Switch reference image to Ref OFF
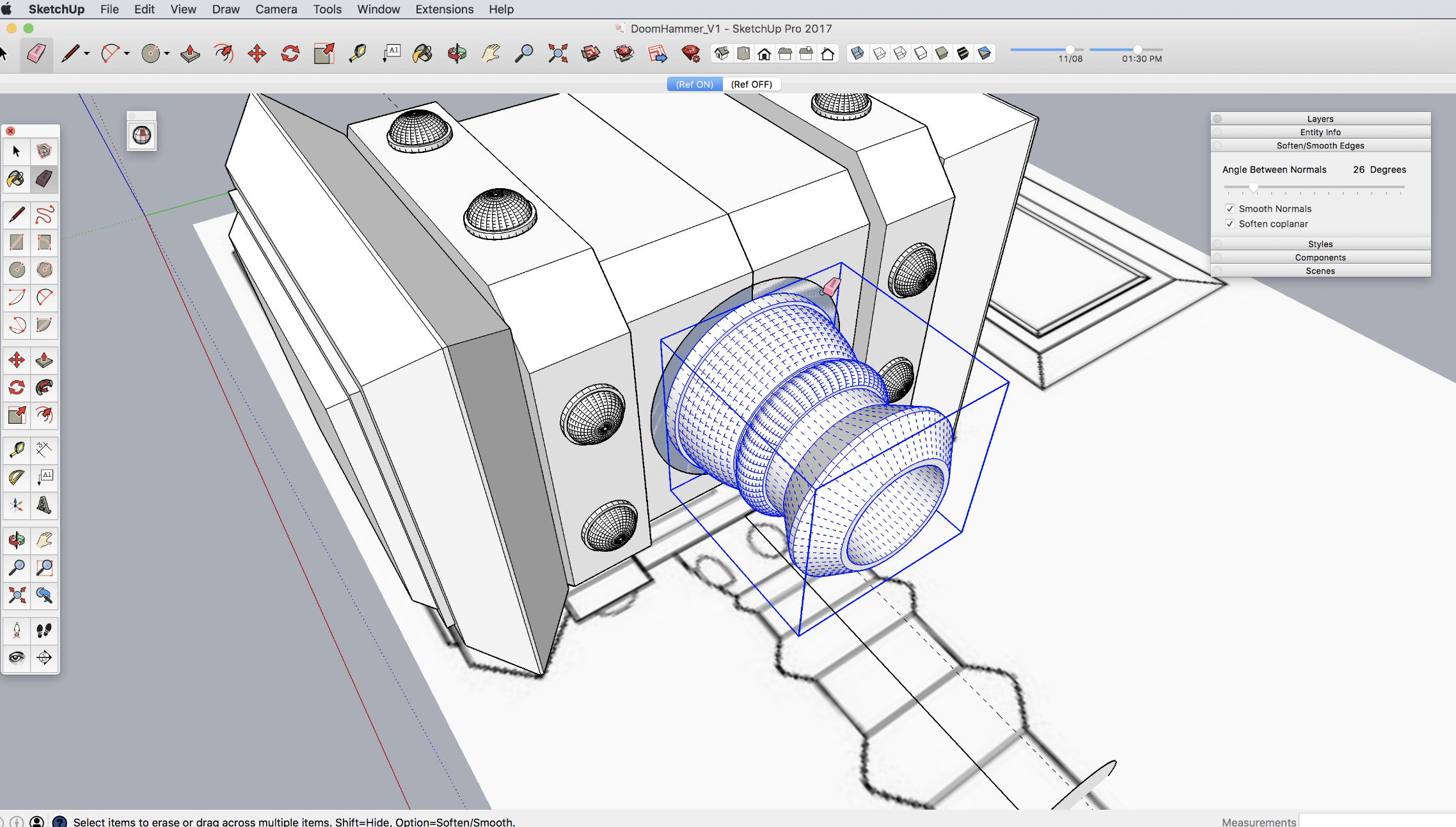Viewport: 1456px width, 827px height. pos(752,84)
